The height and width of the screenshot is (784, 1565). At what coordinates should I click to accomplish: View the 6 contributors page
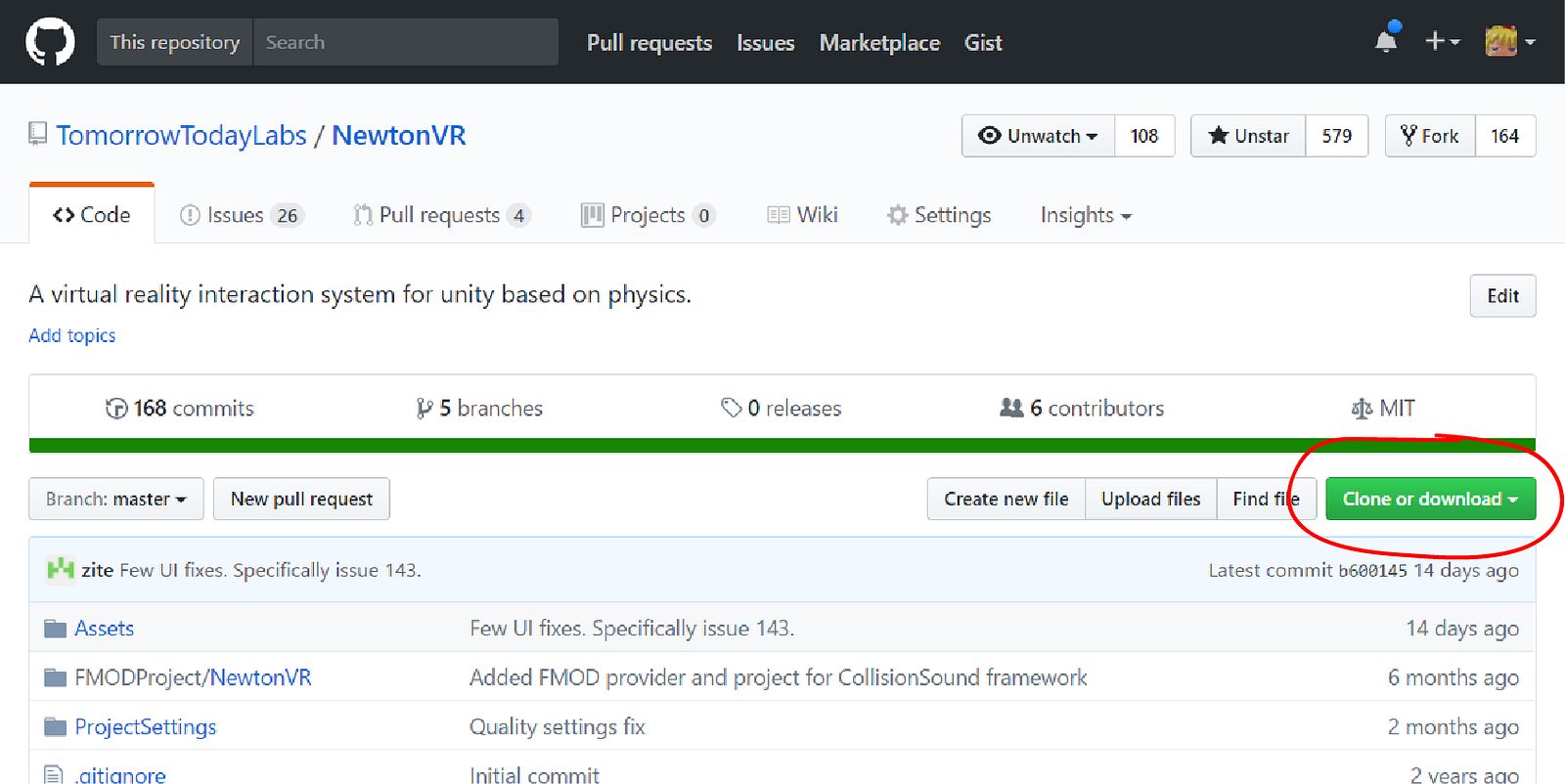1082,409
